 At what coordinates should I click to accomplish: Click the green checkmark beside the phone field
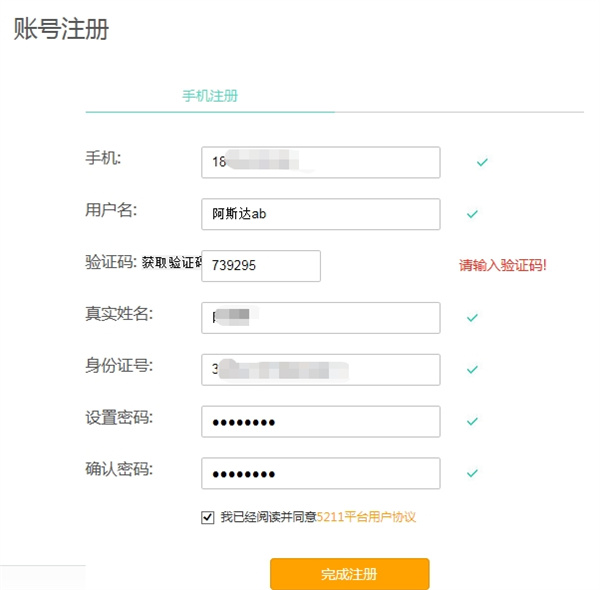coord(482,162)
